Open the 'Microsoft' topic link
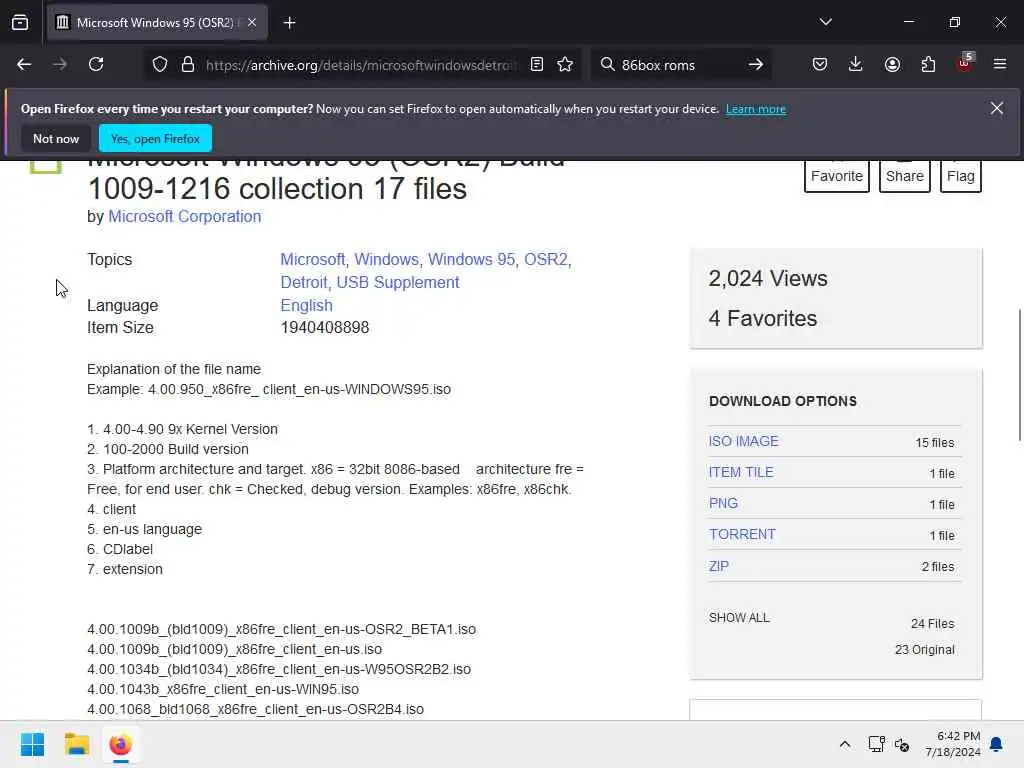Screen dimensions: 1024x768 (x=312, y=259)
